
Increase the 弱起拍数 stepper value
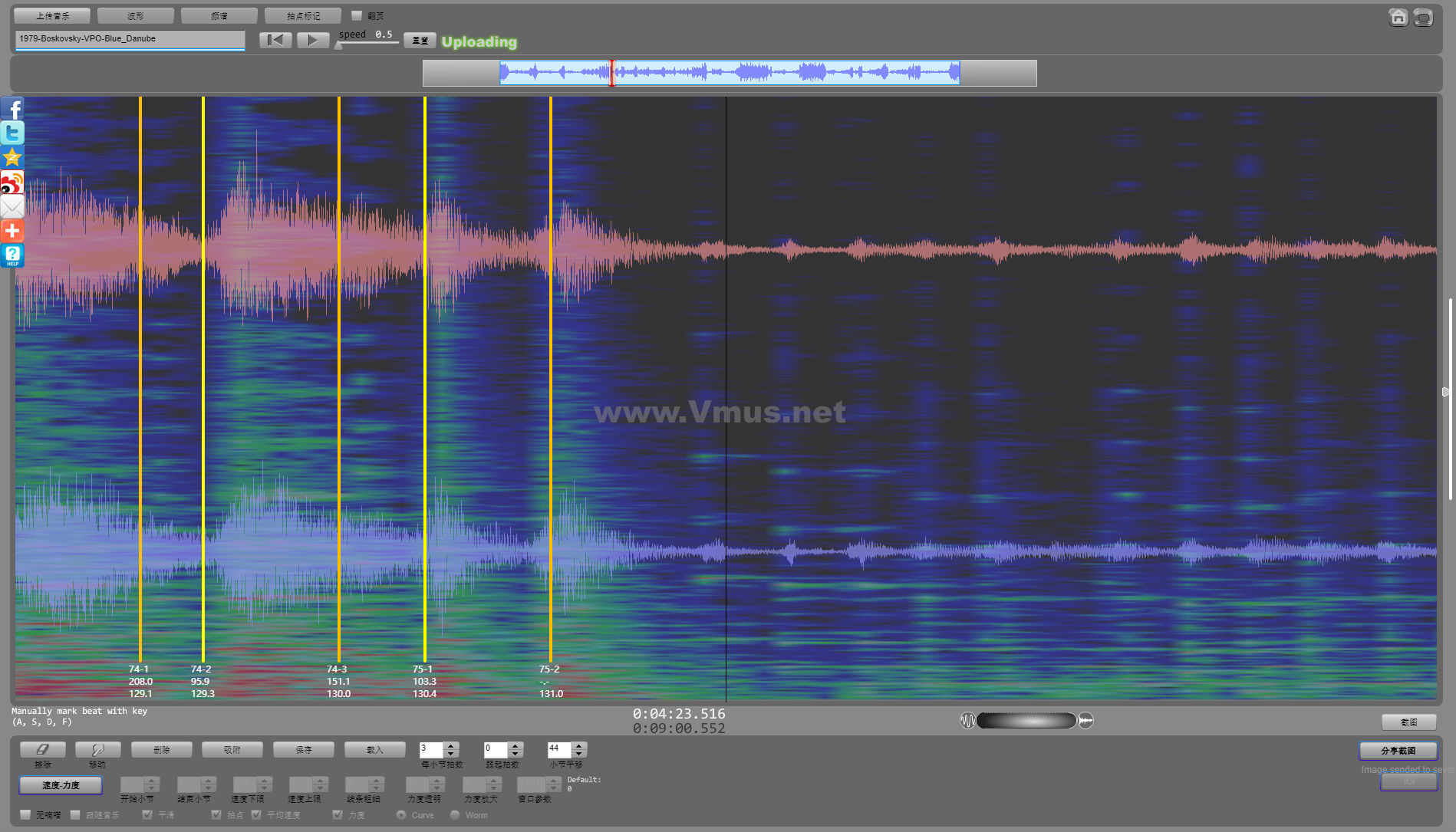point(516,745)
